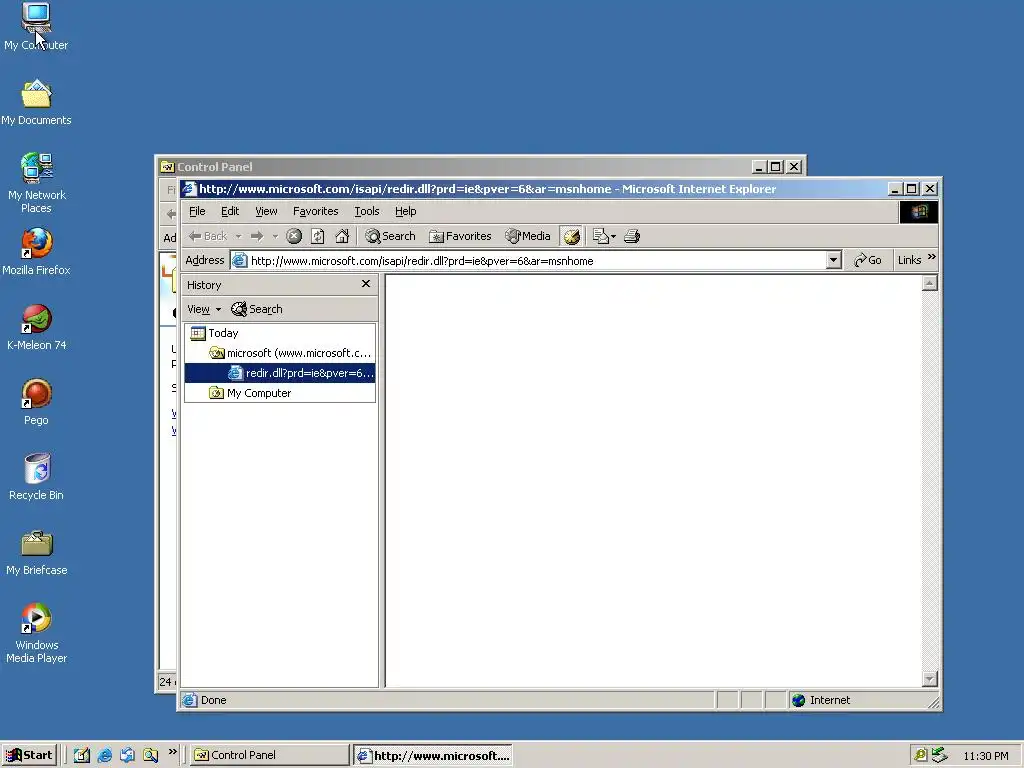
Task: Go to Home page via toolbar icon
Action: pyautogui.click(x=342, y=236)
